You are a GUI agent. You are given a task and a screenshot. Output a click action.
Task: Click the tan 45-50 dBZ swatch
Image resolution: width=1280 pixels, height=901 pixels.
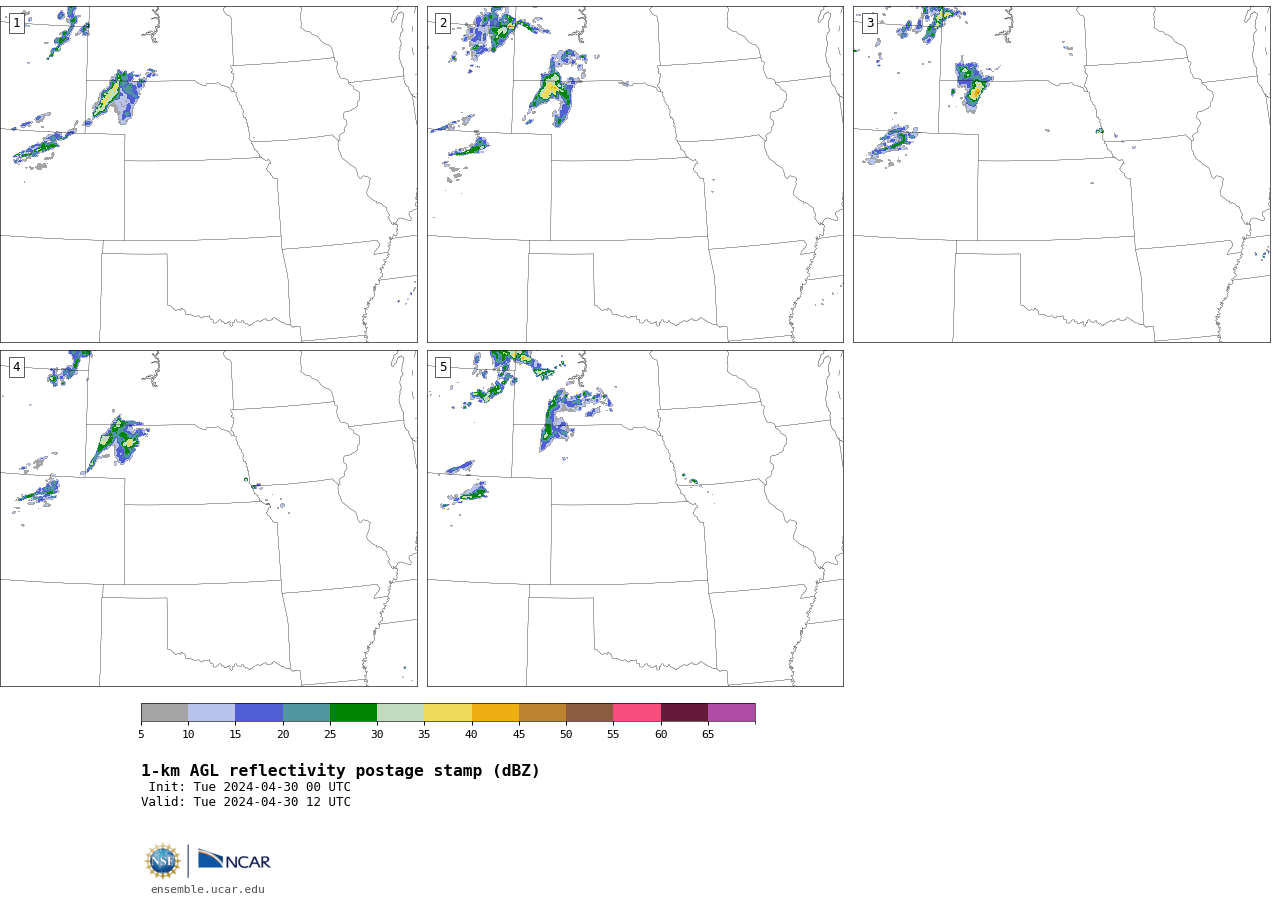click(542, 712)
